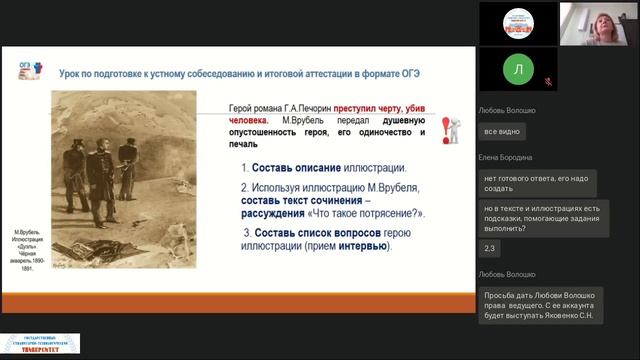
Task: Click the Vrubel duel illustration
Action: [x=124, y=179]
